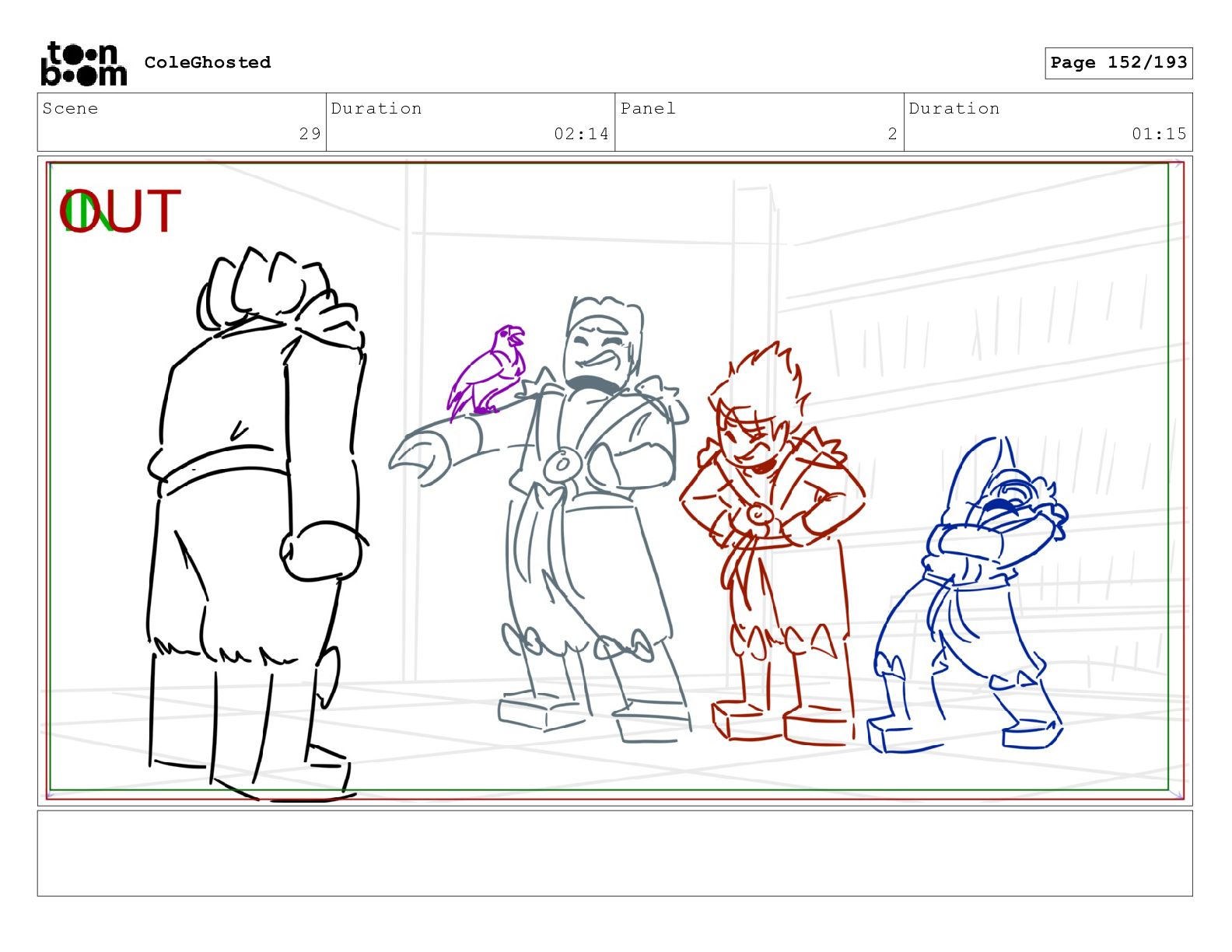The height and width of the screenshot is (952, 1232).
Task: Click the Page 152/193 indicator box
Action: pos(1118,63)
